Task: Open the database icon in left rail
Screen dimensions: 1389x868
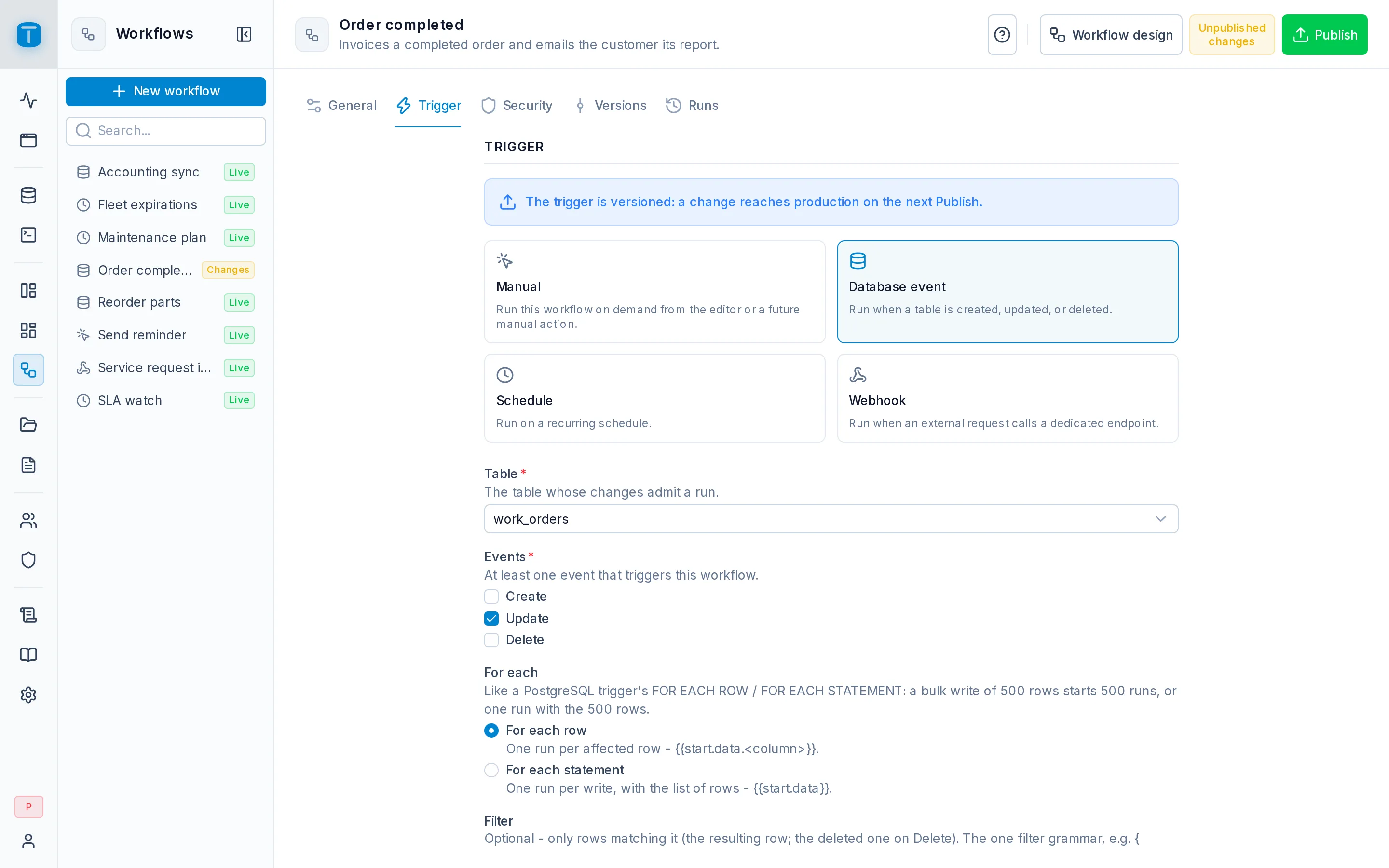Action: tap(29, 195)
